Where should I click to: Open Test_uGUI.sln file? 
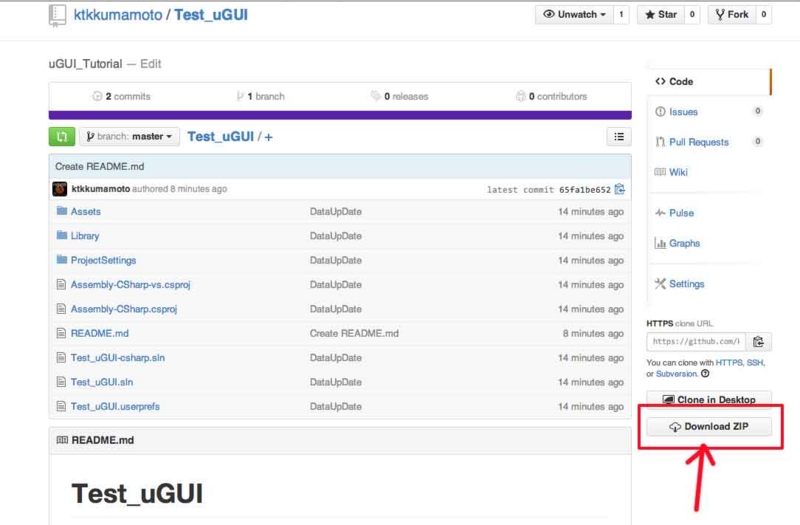pyautogui.click(x=102, y=382)
